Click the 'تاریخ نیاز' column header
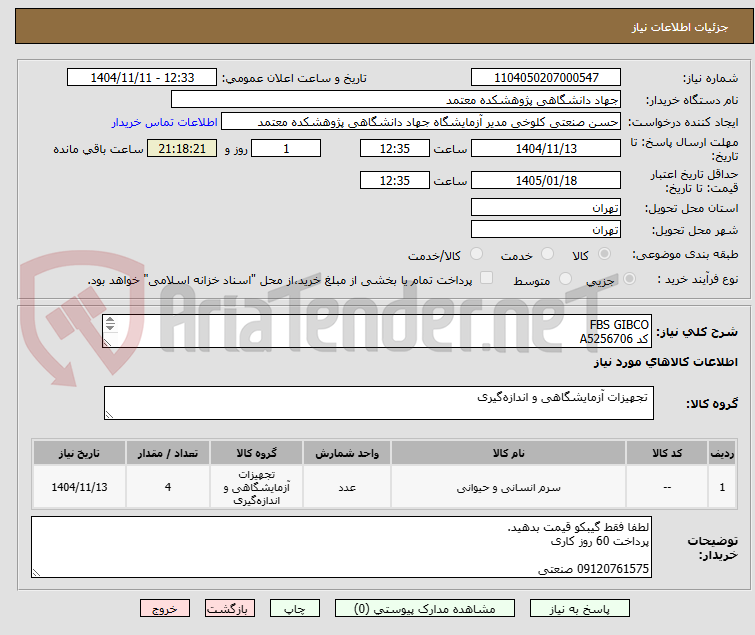The height and width of the screenshot is (635, 755). (79, 453)
